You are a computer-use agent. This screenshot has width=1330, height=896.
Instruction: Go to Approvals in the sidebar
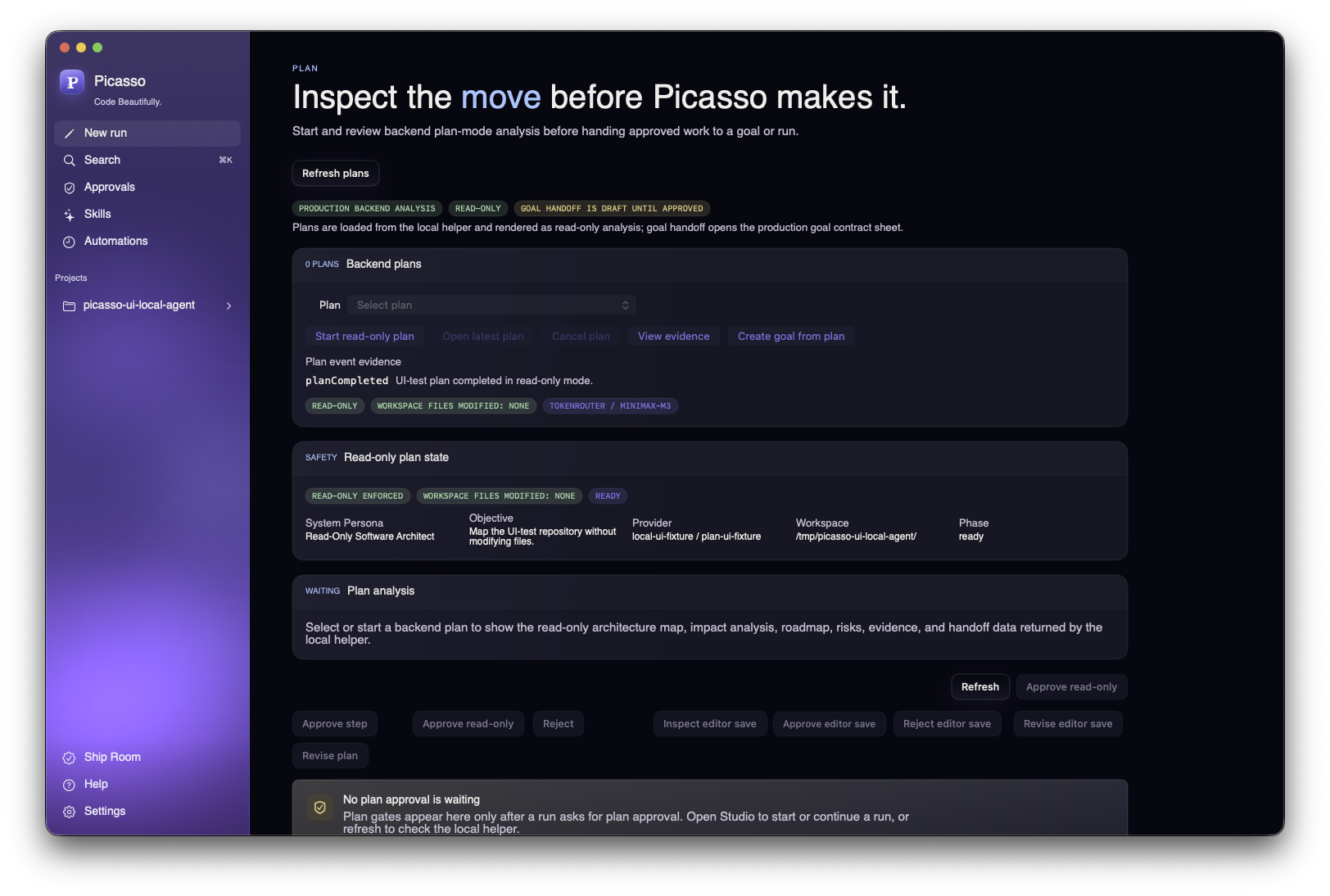(147, 187)
